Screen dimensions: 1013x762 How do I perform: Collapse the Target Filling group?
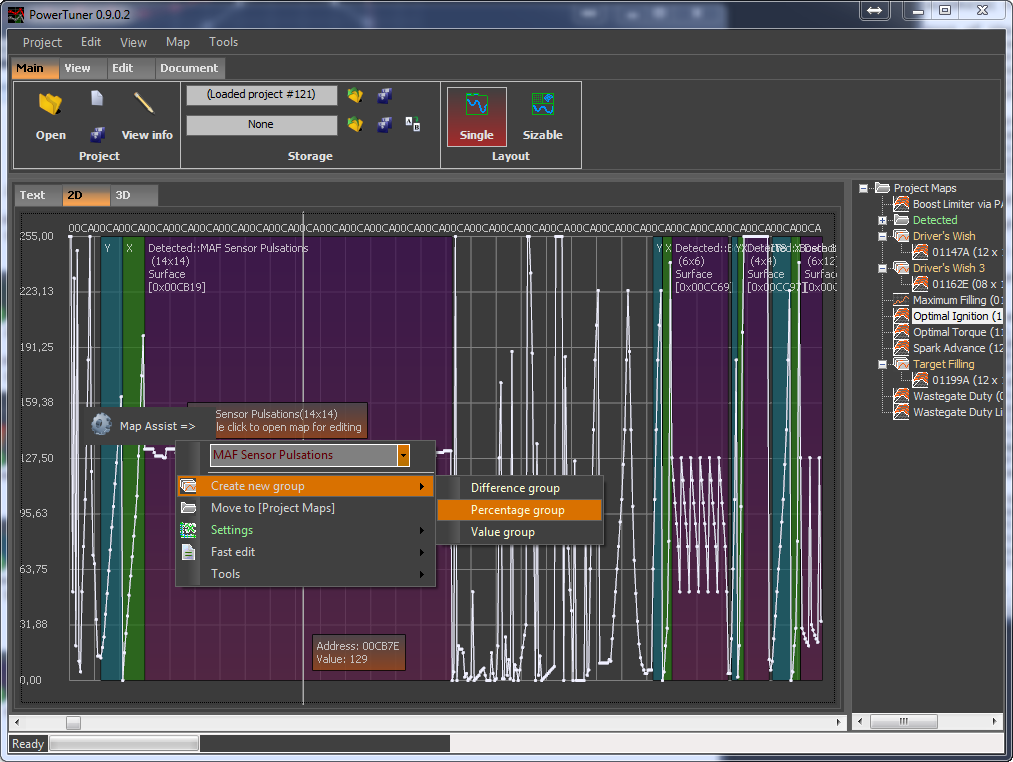click(x=882, y=365)
